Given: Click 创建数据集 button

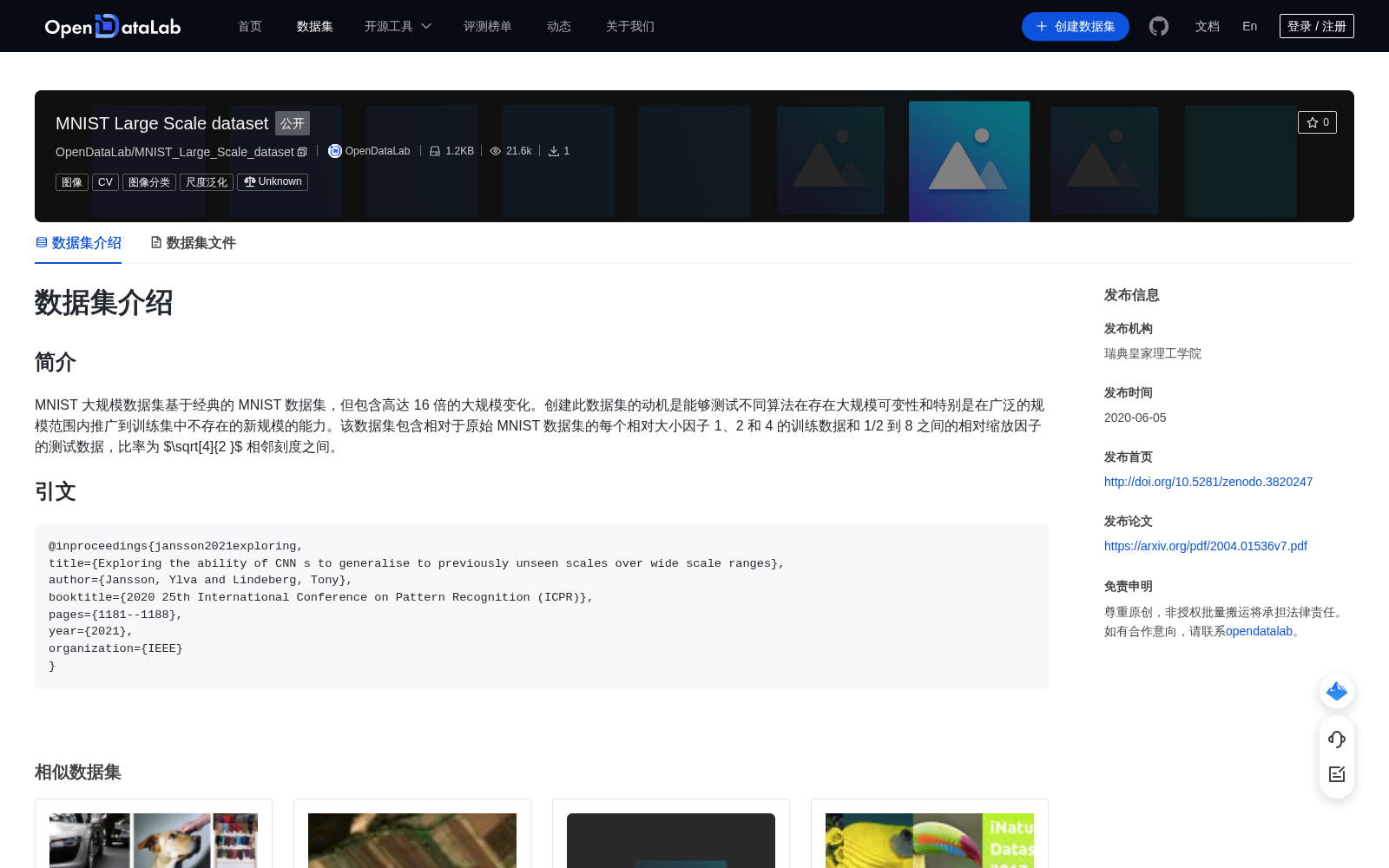Looking at the screenshot, I should click(1076, 26).
